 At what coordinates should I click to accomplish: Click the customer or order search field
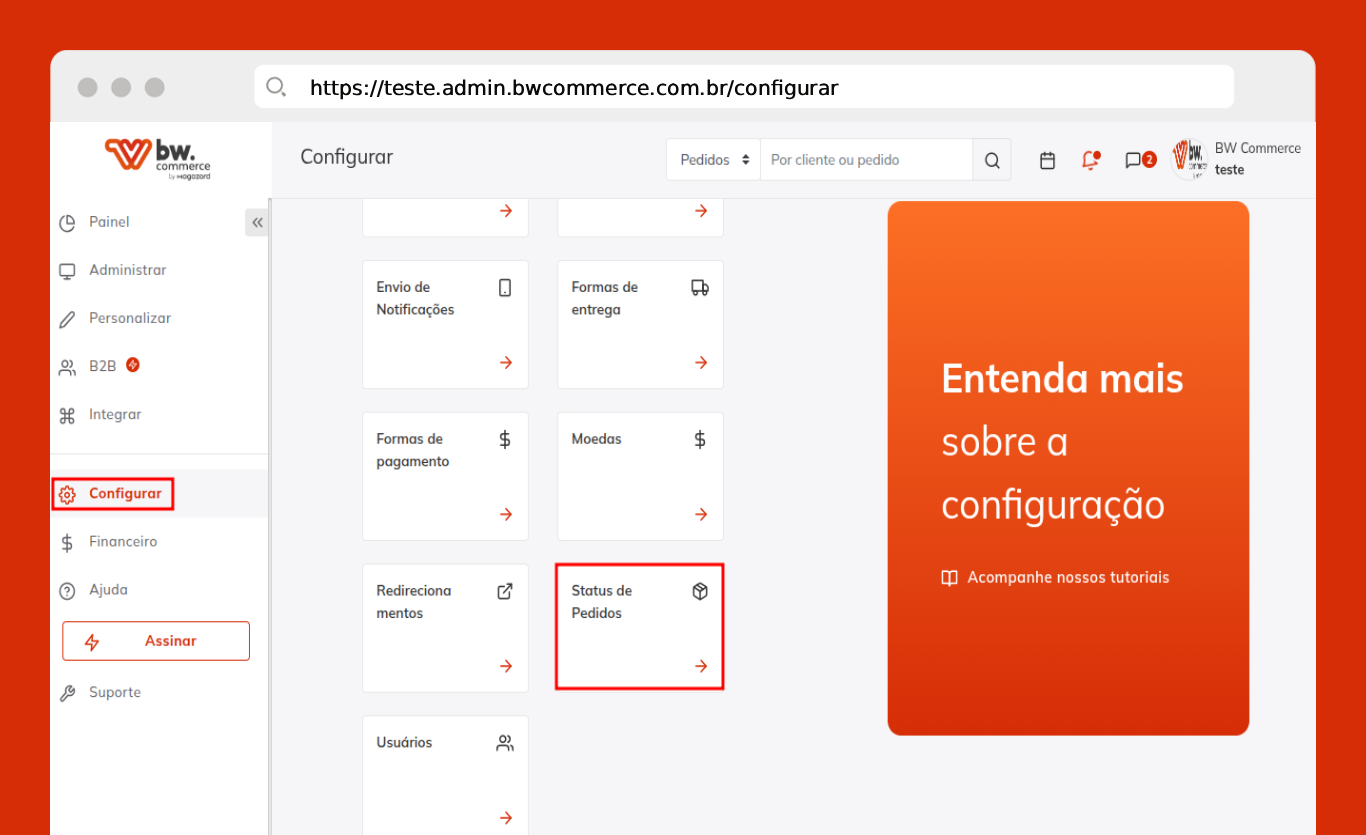[865, 160]
